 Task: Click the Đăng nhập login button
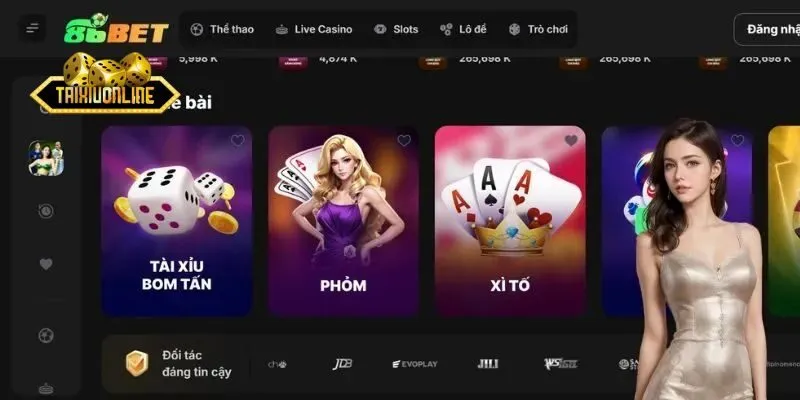tap(767, 30)
